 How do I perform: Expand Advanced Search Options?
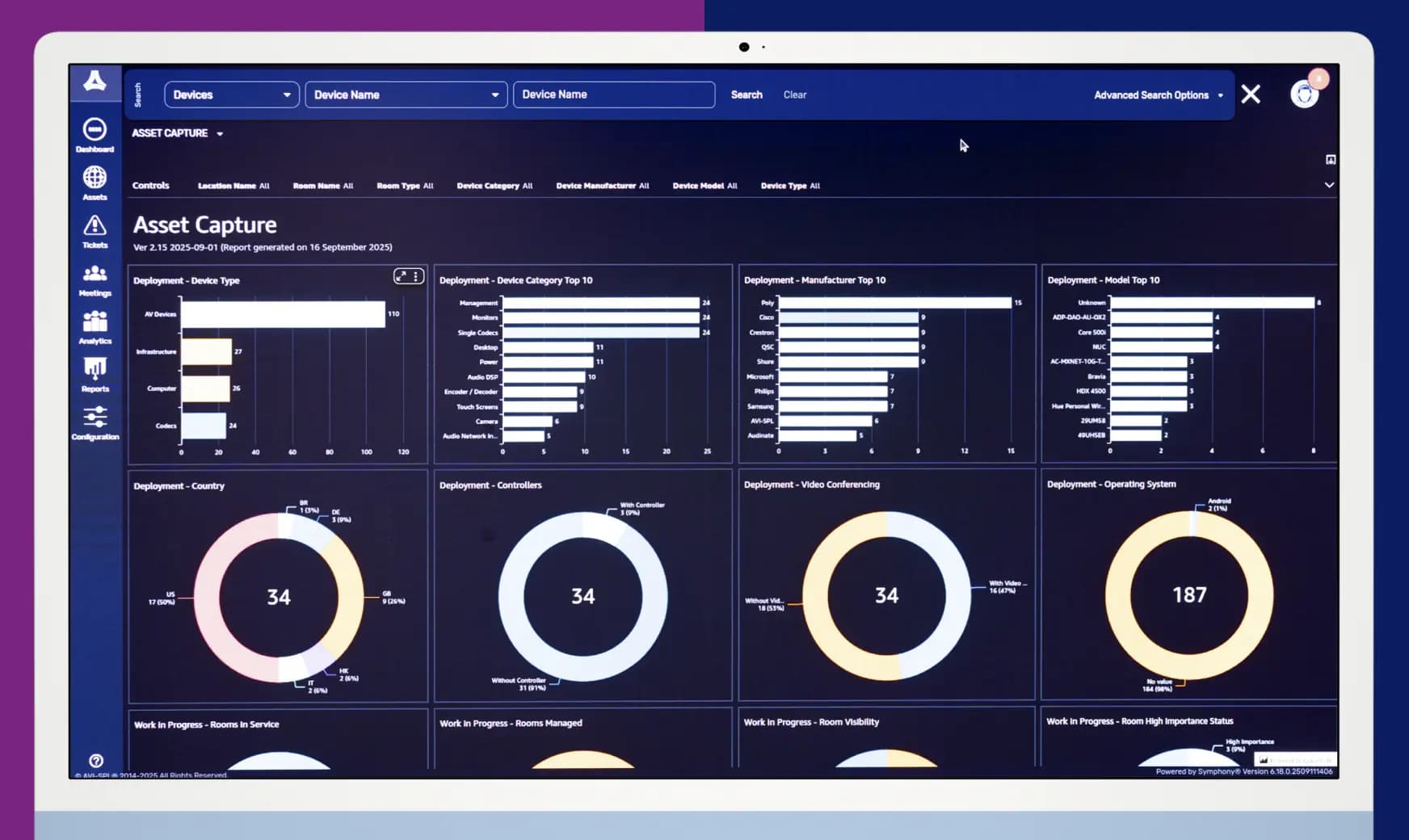(x=1158, y=95)
